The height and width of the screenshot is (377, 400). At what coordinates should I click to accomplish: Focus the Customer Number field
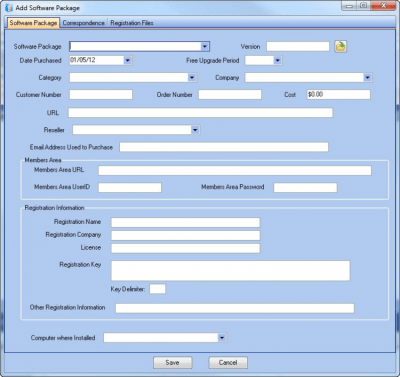pyautogui.click(x=101, y=95)
